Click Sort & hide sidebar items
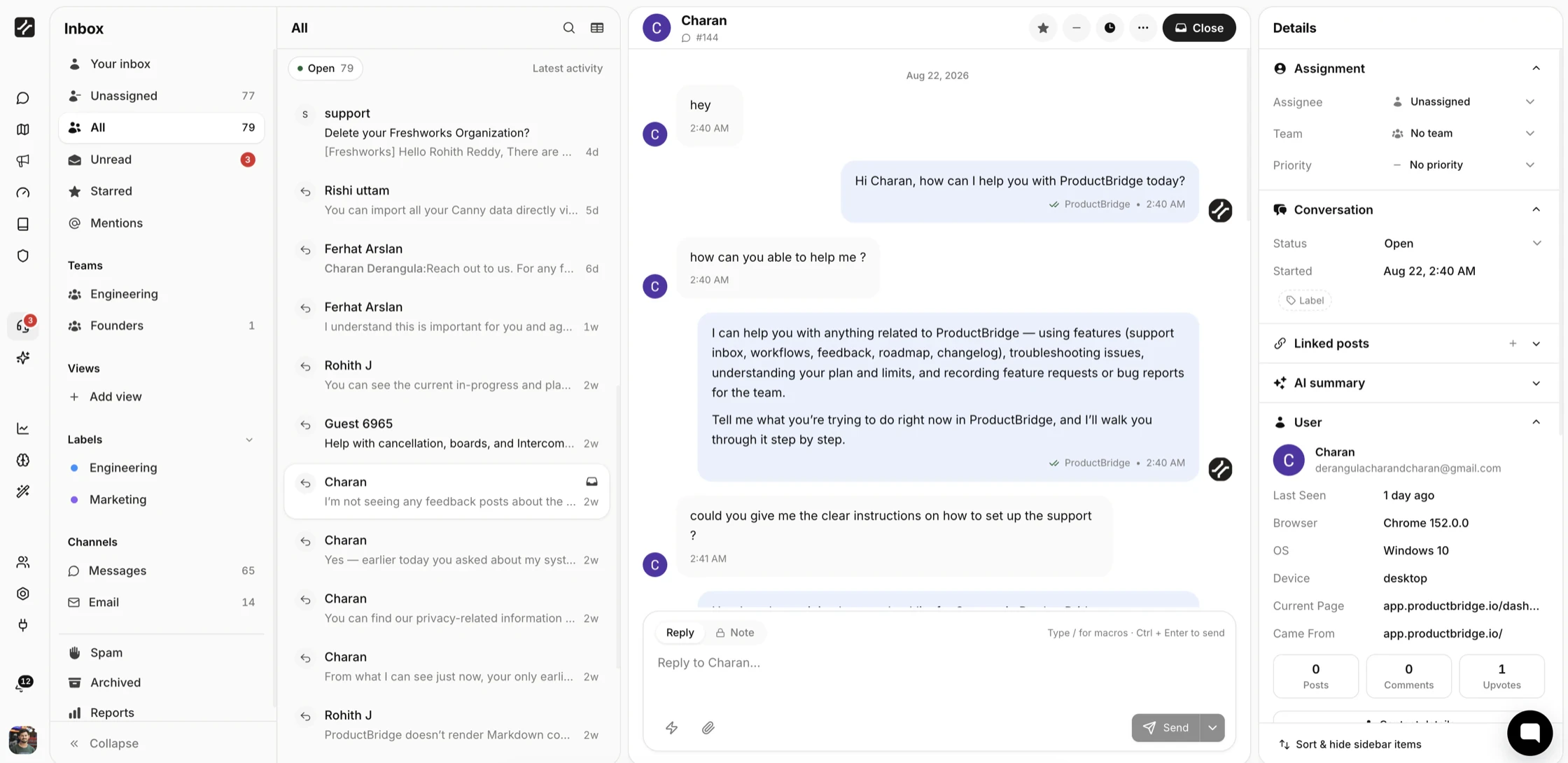Image resolution: width=1568 pixels, height=763 pixels. coord(1350,745)
